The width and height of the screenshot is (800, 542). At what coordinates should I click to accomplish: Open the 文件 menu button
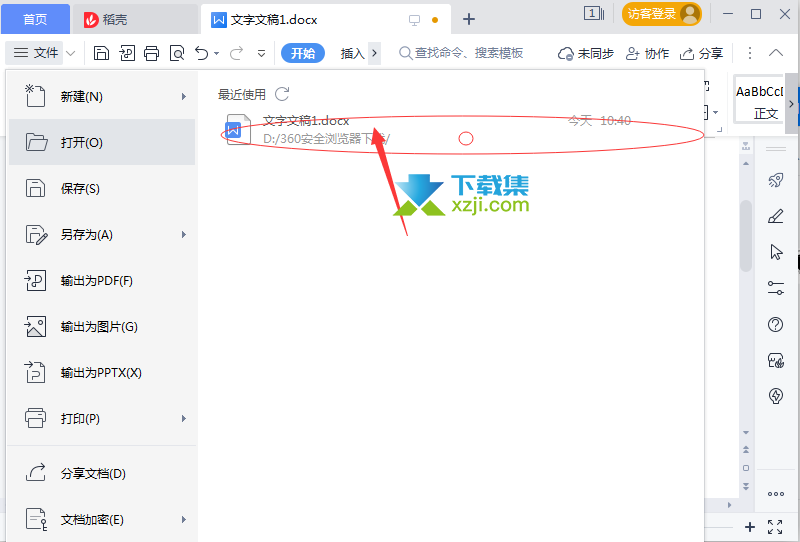(x=35, y=53)
